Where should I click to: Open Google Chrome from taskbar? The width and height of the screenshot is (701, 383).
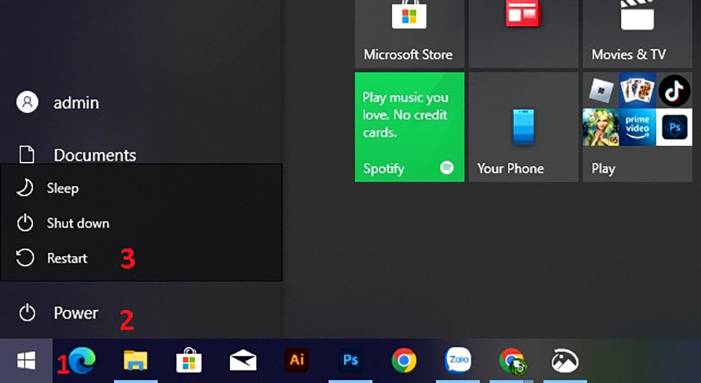404,360
